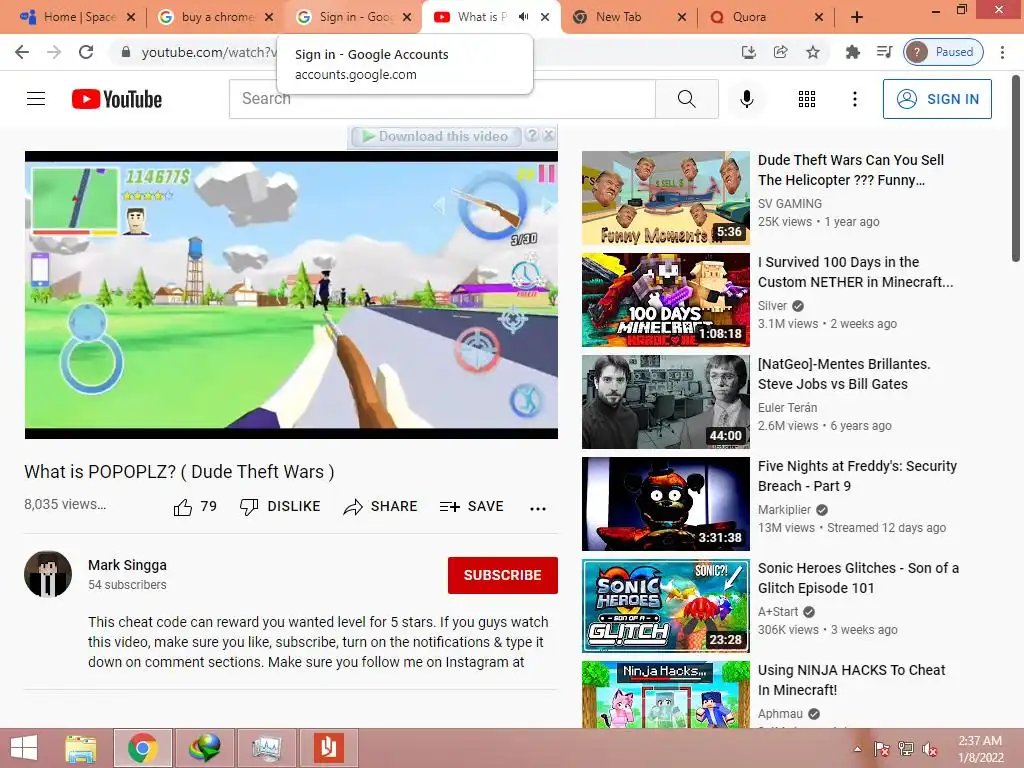Click '8,035 views...' text
Image resolution: width=1024 pixels, height=768 pixels.
pyautogui.click(x=65, y=504)
